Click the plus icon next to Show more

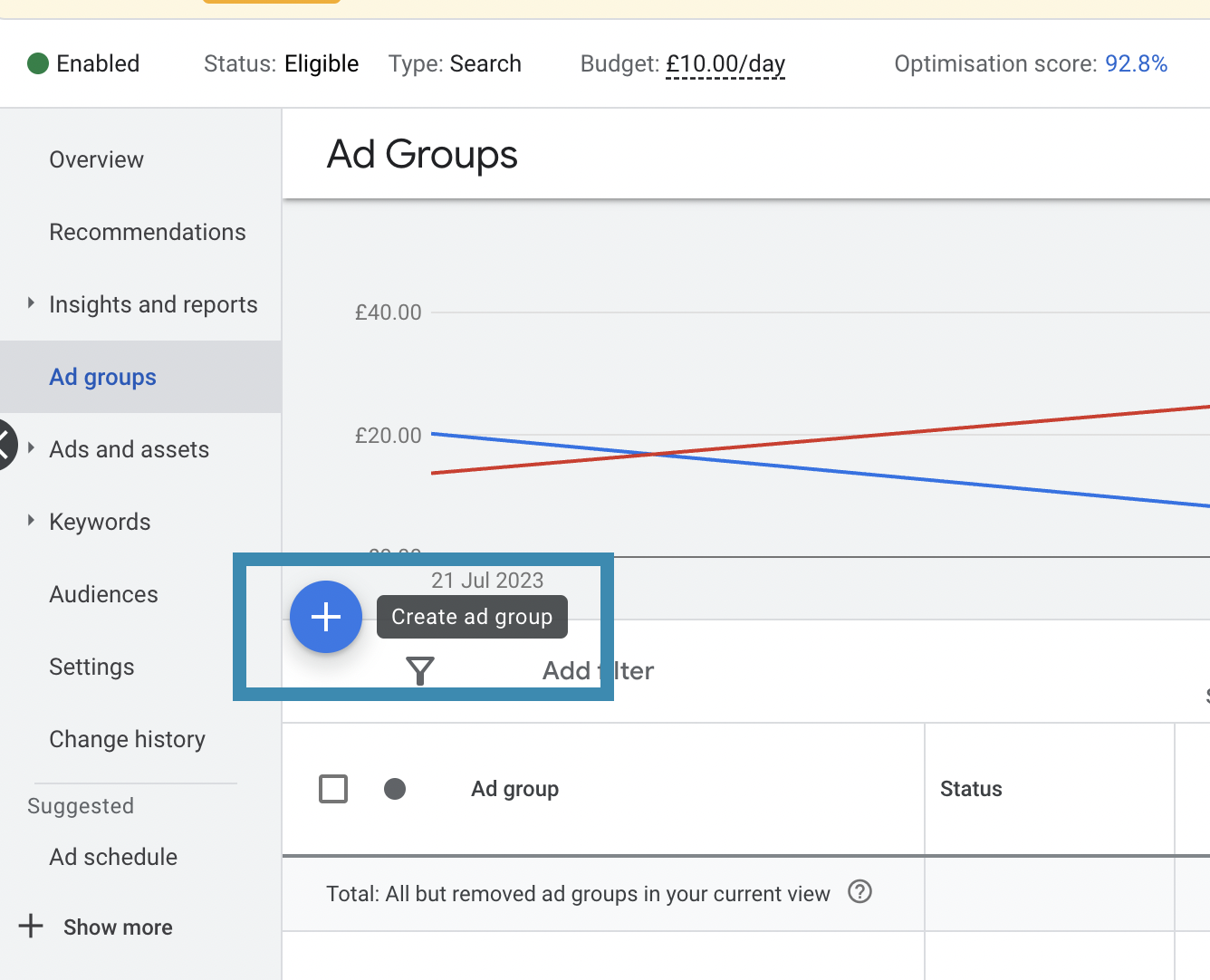tap(31, 927)
